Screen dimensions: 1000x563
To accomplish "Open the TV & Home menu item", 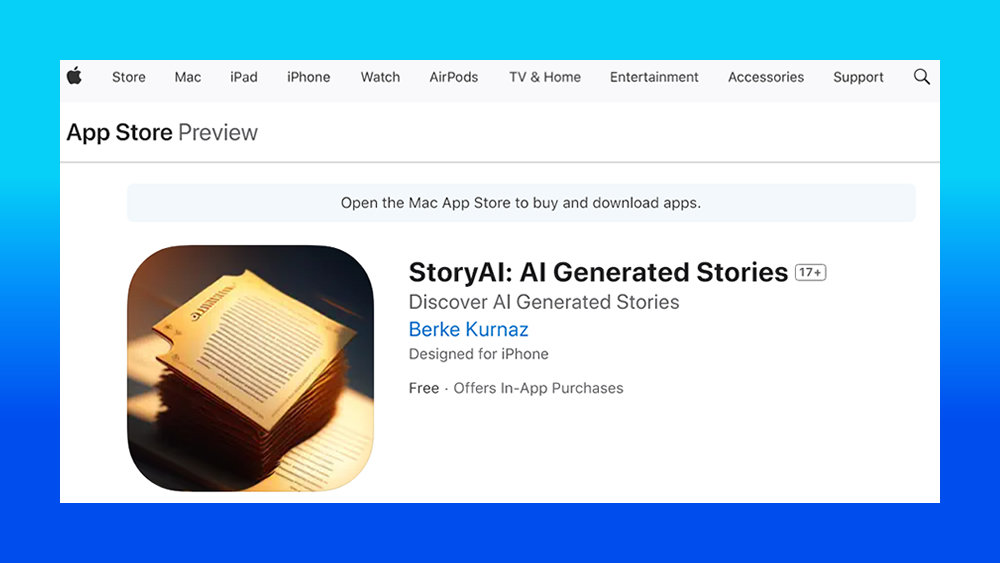I will (x=545, y=77).
